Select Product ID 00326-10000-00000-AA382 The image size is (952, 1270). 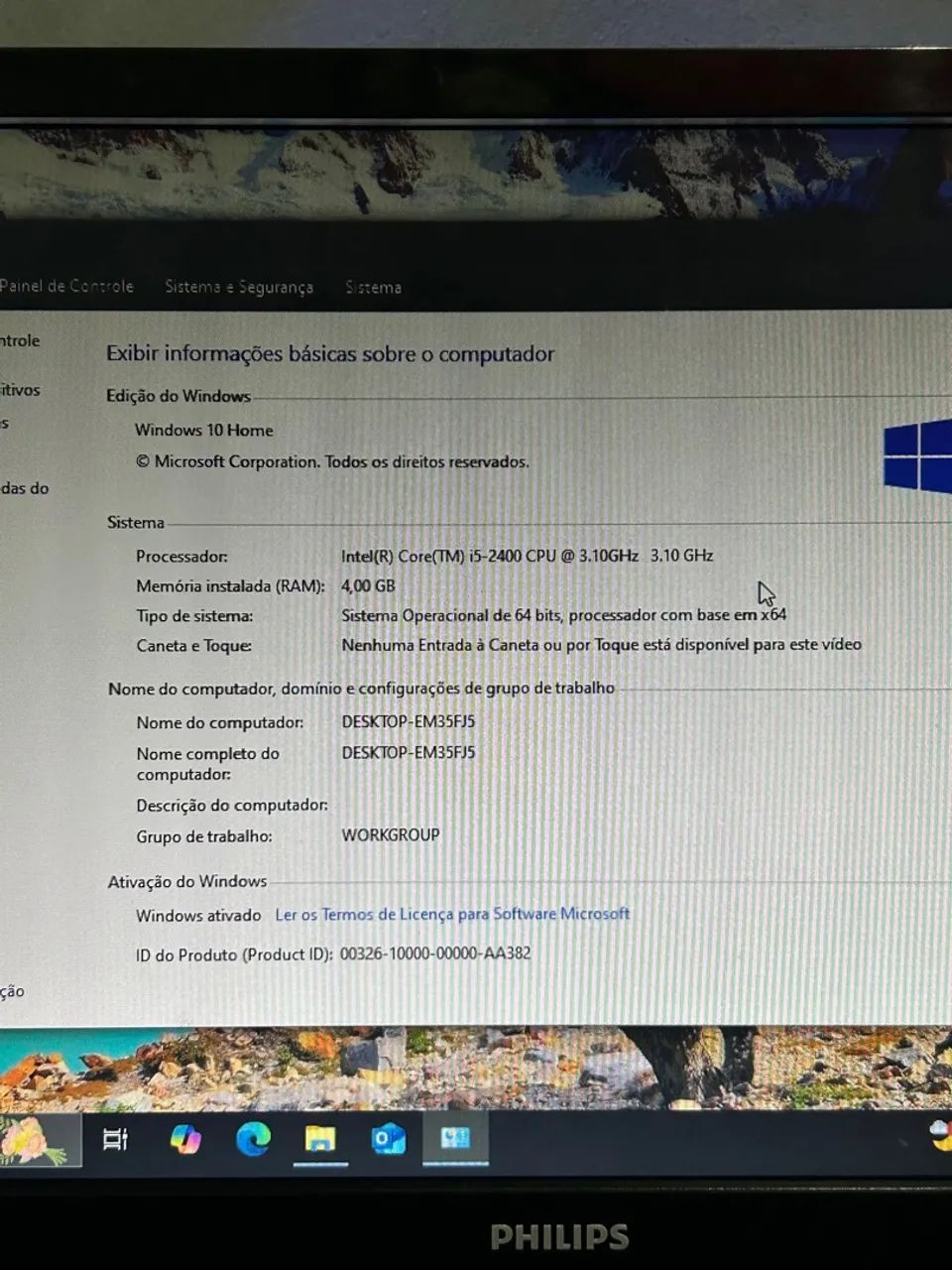tap(435, 953)
